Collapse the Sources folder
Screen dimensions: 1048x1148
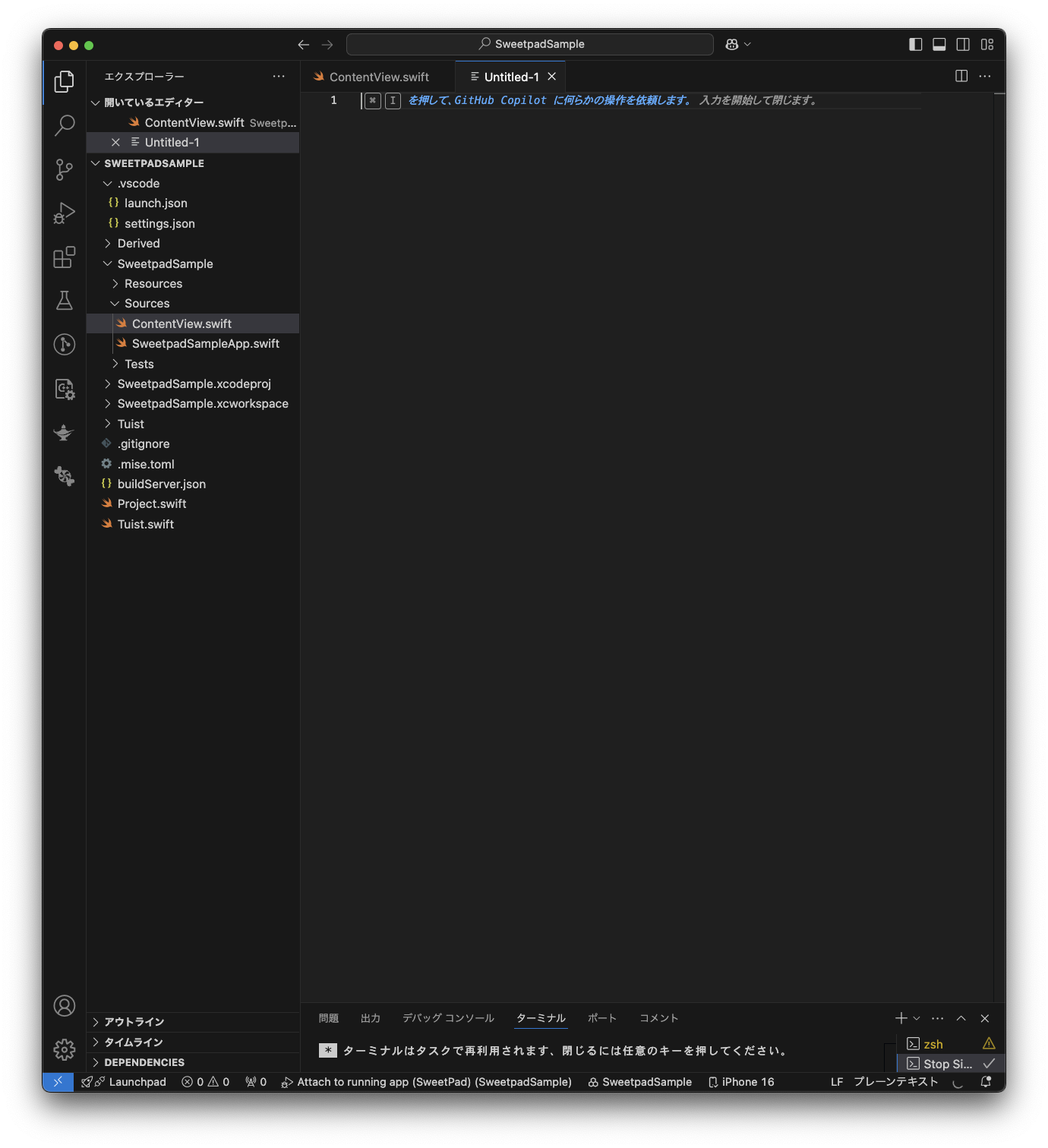[146, 303]
